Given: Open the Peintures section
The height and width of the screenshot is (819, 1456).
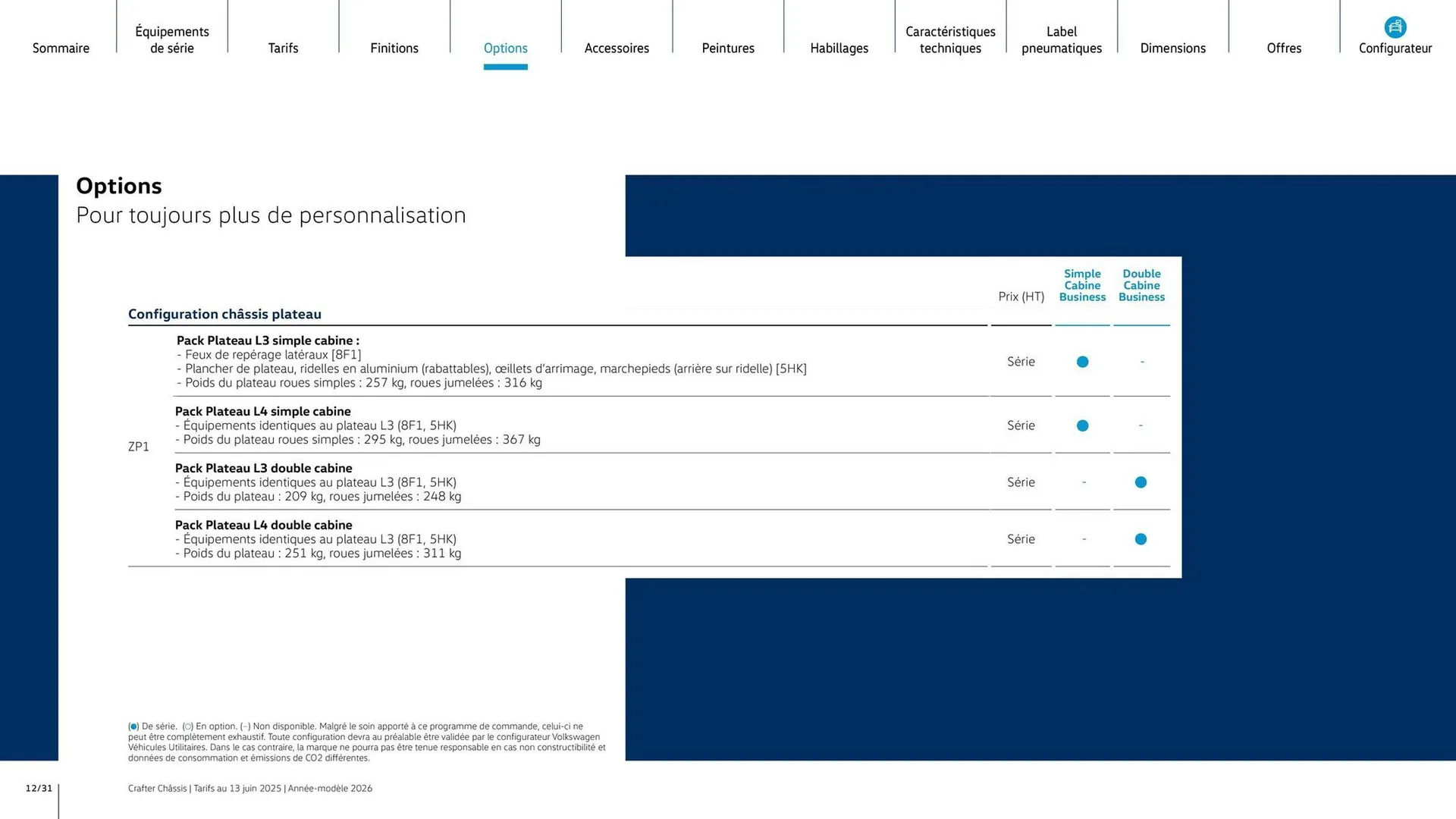Looking at the screenshot, I should tap(727, 48).
